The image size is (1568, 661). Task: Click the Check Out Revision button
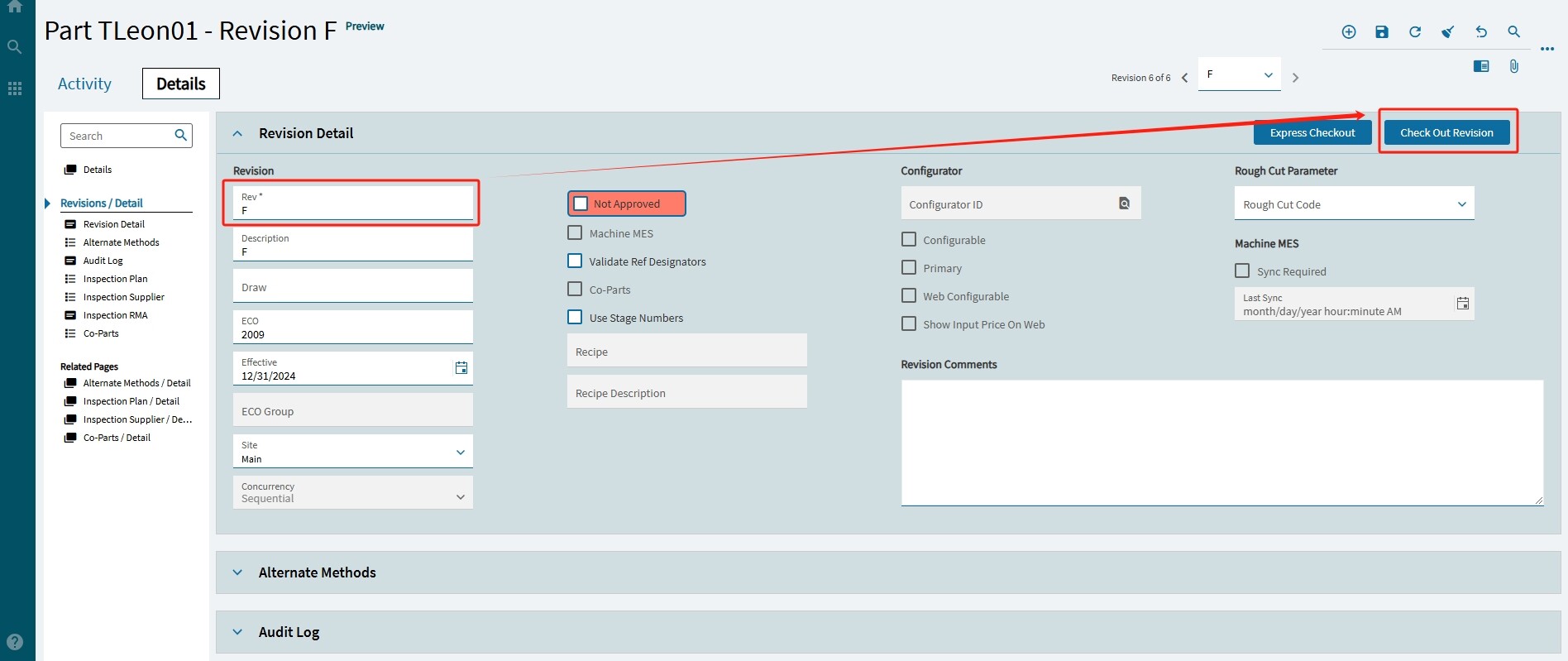1446,132
